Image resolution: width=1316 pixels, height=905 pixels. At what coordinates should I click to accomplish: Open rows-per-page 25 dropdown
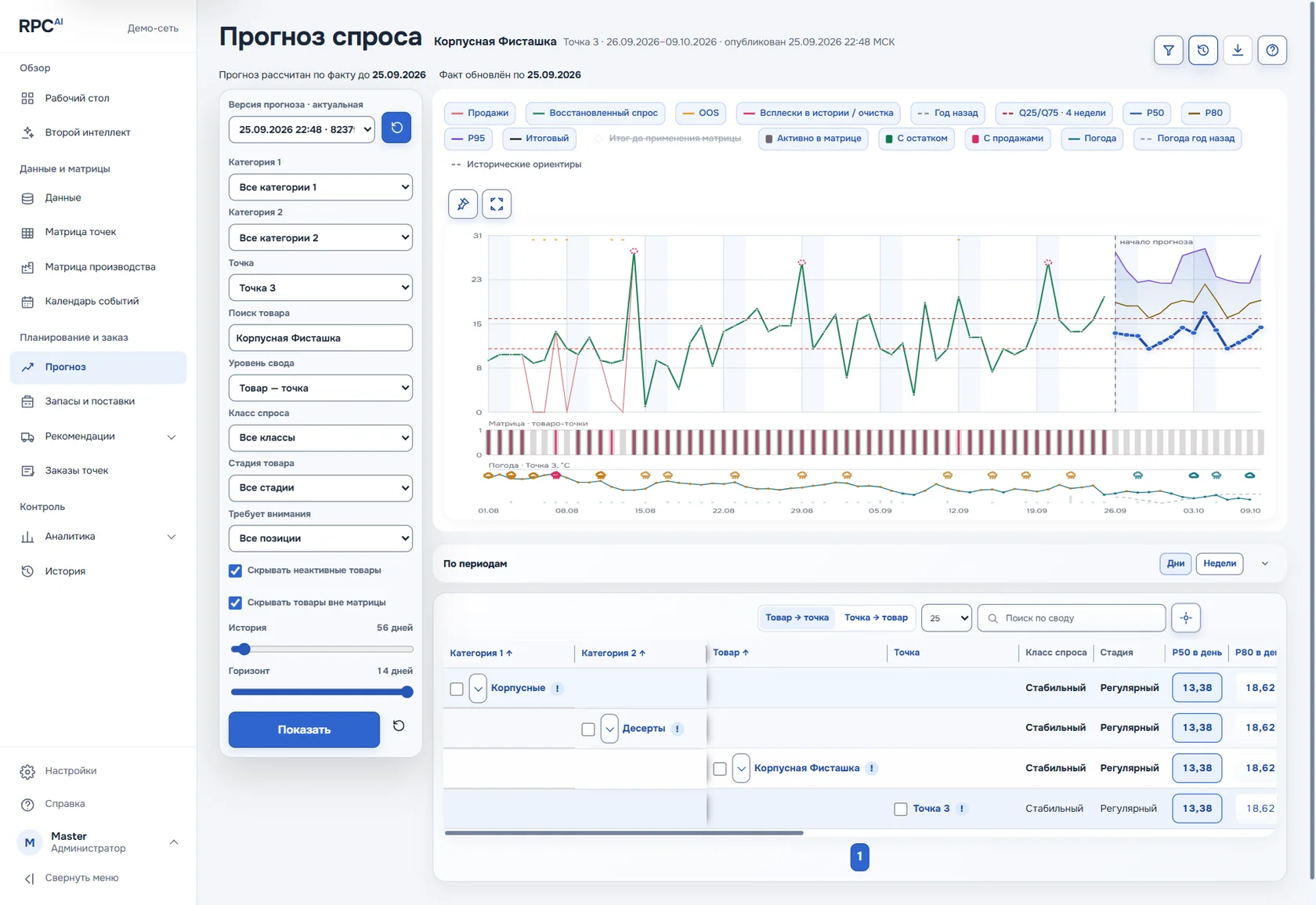[946, 618]
